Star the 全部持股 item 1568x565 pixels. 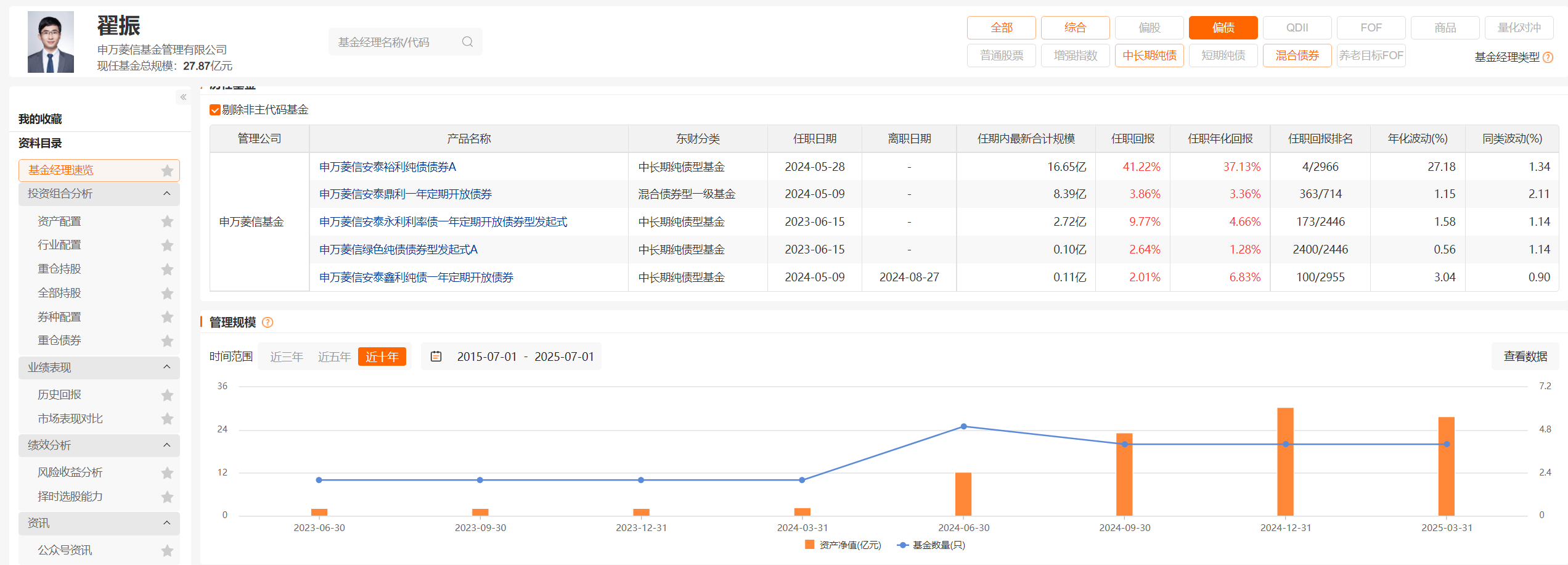[x=167, y=293]
